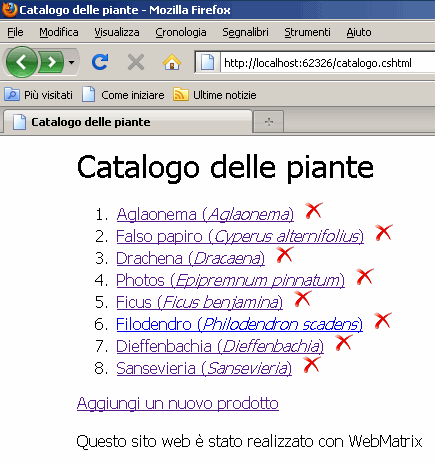This screenshot has width=435, height=463.
Task: Open a new tab with plus button
Action: click(269, 122)
